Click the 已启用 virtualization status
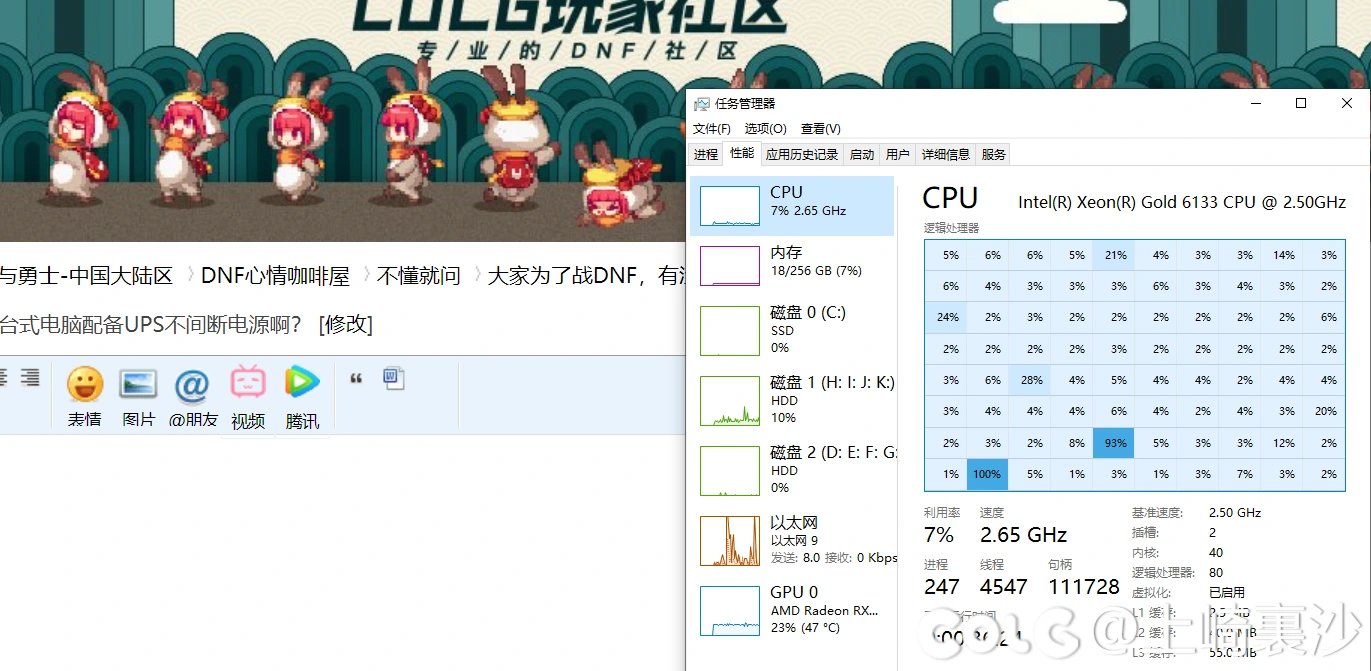 pyautogui.click(x=1227, y=593)
